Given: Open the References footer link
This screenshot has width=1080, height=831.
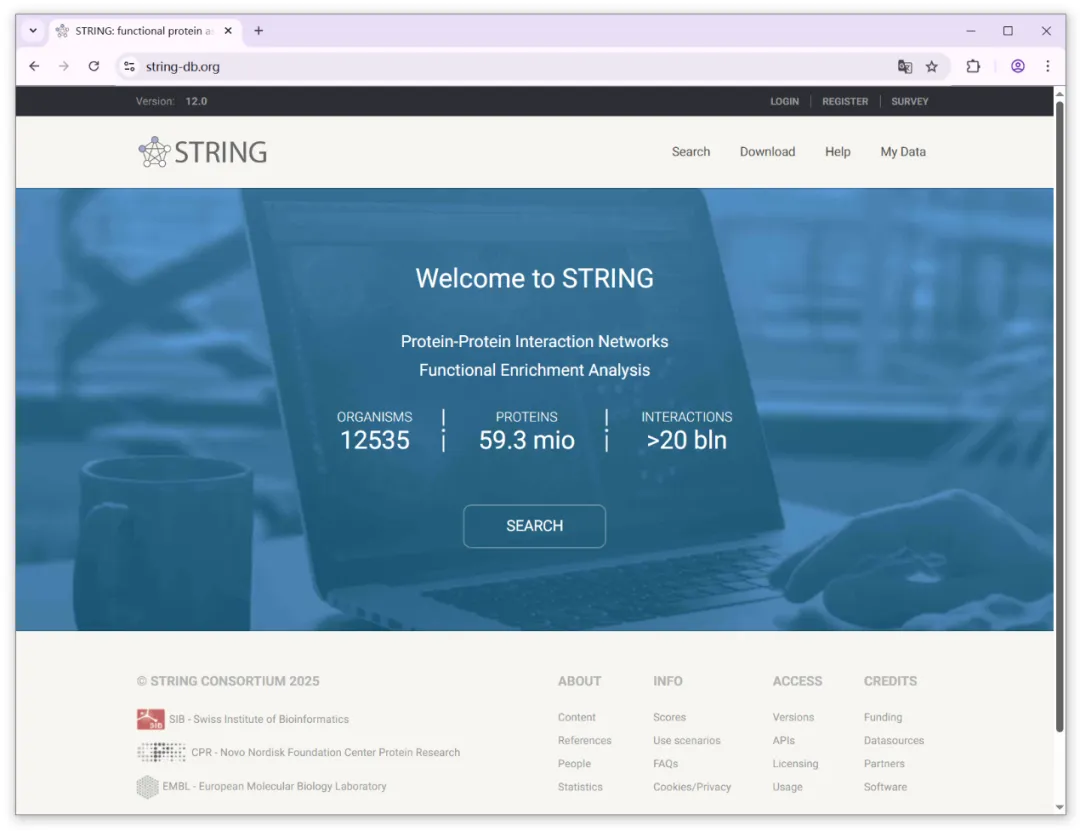Looking at the screenshot, I should [585, 740].
